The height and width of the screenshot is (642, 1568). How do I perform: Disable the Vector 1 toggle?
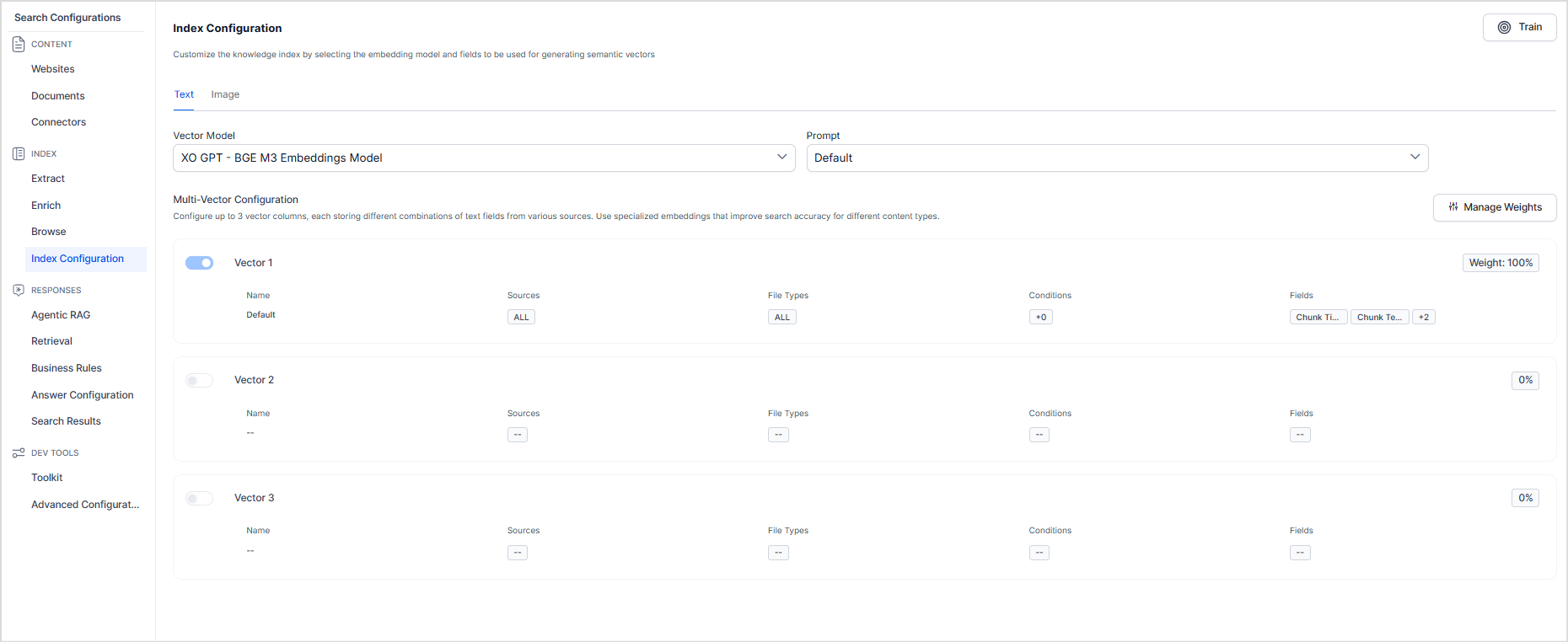tap(200, 263)
